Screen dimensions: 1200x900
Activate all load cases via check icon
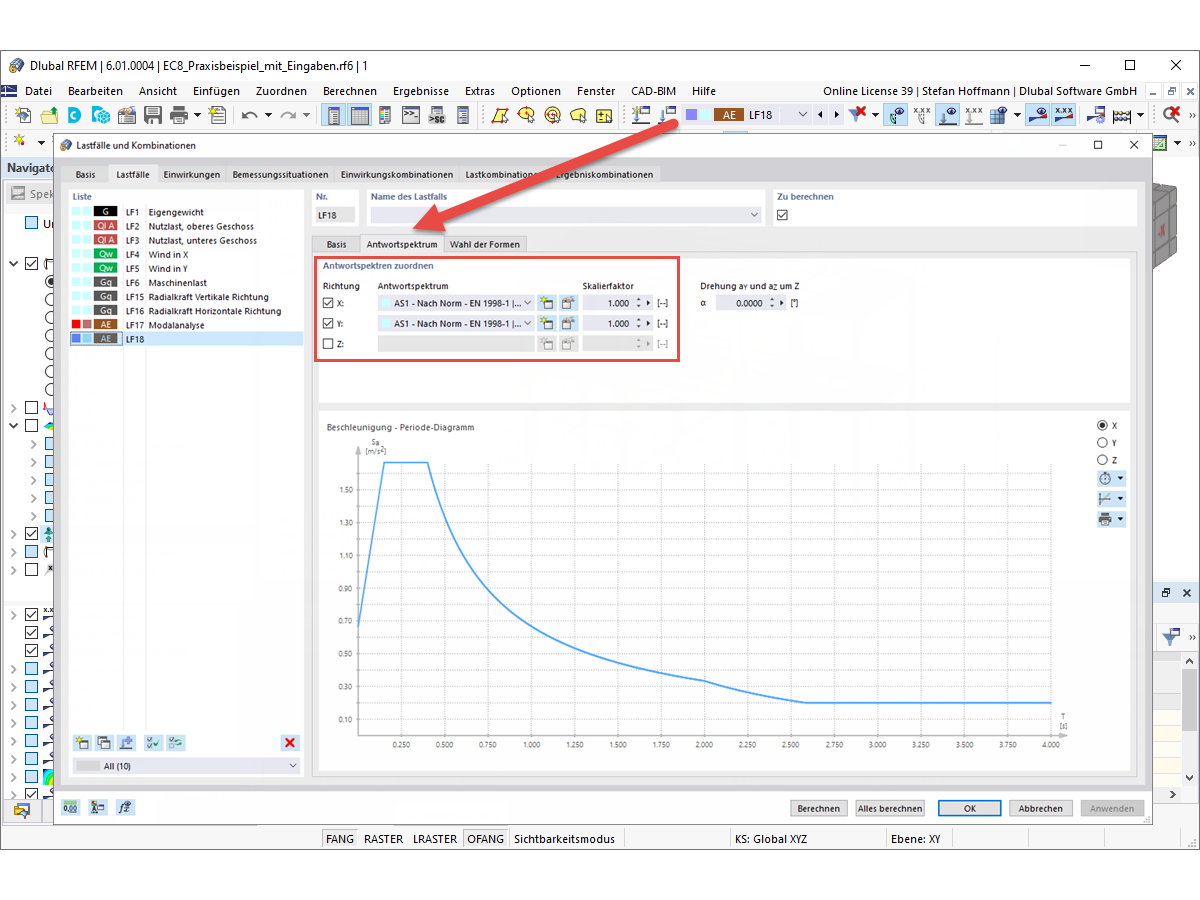tap(152, 742)
